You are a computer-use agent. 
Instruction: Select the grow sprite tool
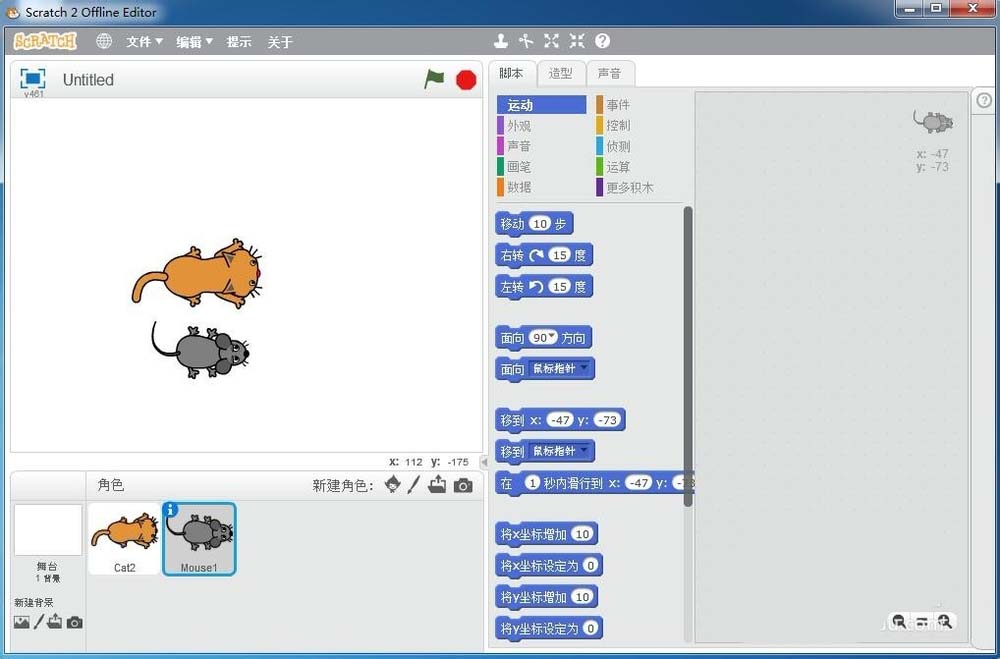point(551,41)
